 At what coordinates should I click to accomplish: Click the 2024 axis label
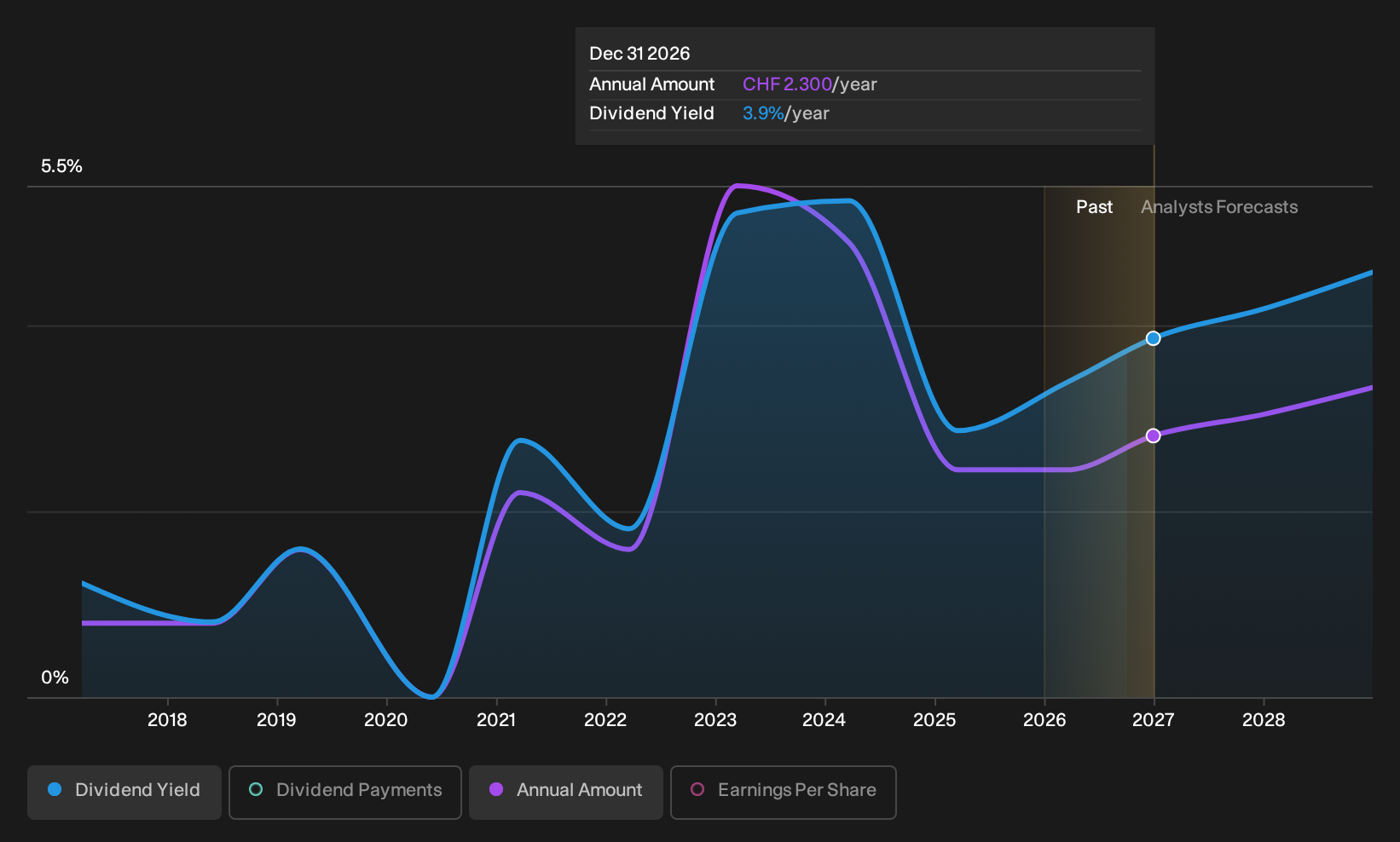point(824,720)
